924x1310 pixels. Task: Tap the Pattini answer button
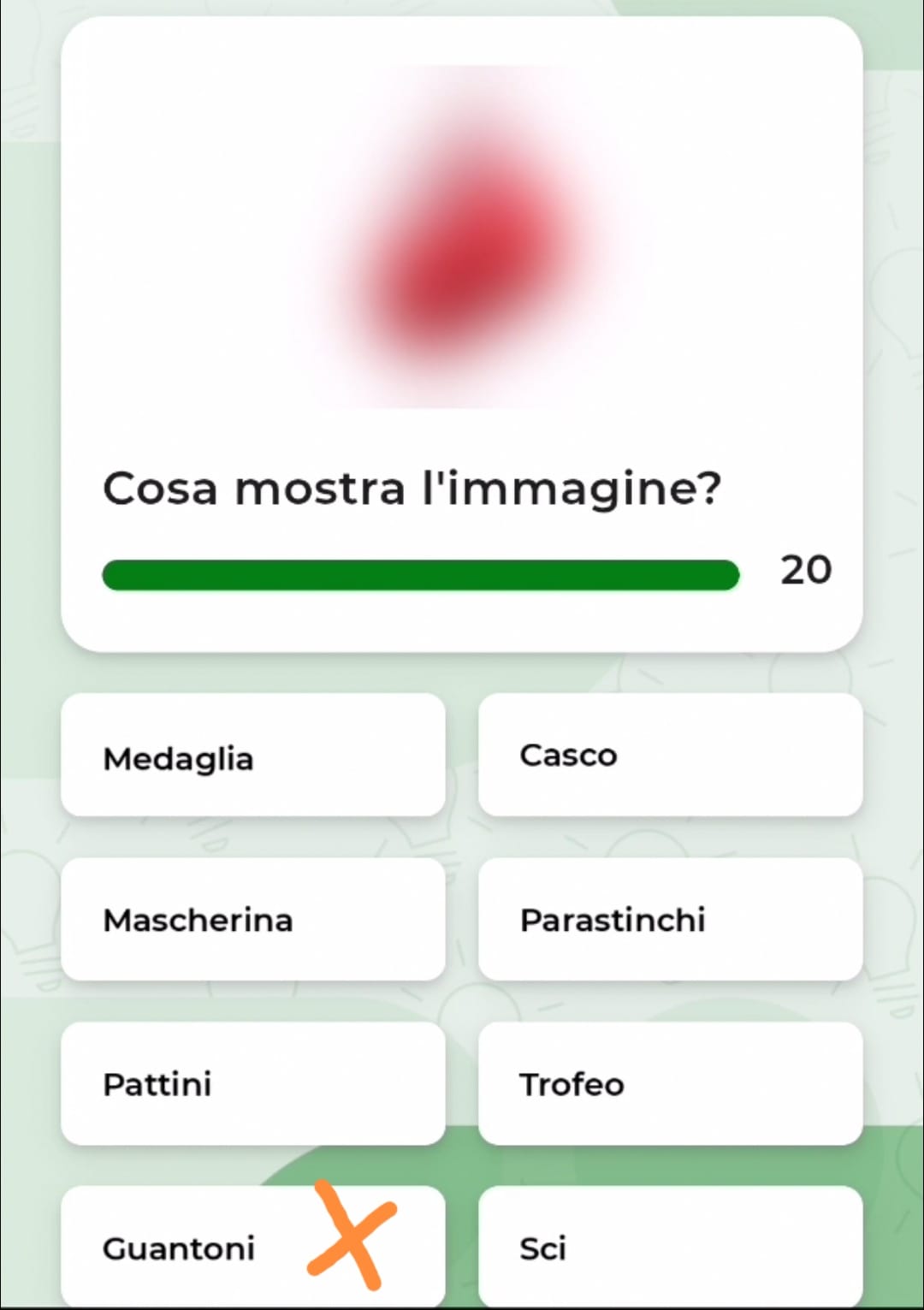[x=252, y=1083]
